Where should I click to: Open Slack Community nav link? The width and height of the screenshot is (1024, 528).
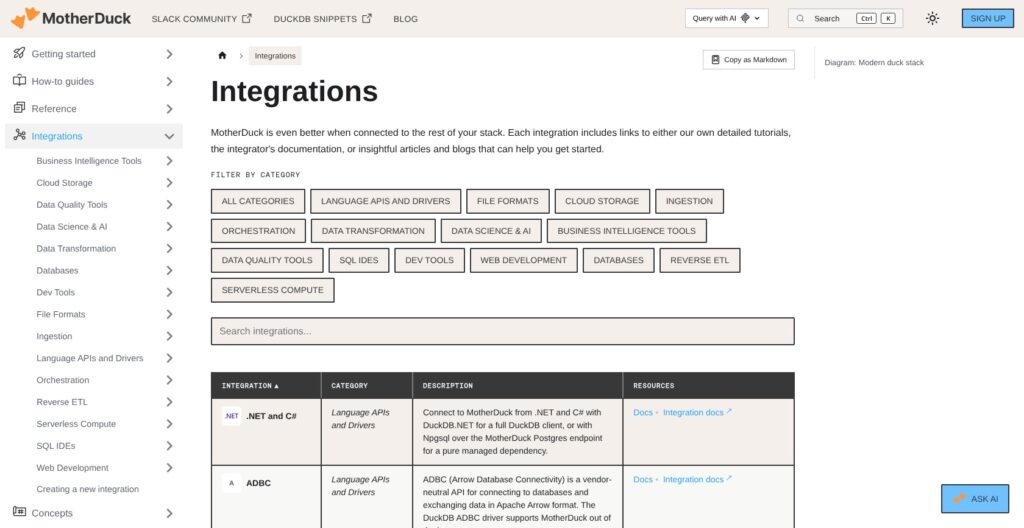click(x=201, y=19)
